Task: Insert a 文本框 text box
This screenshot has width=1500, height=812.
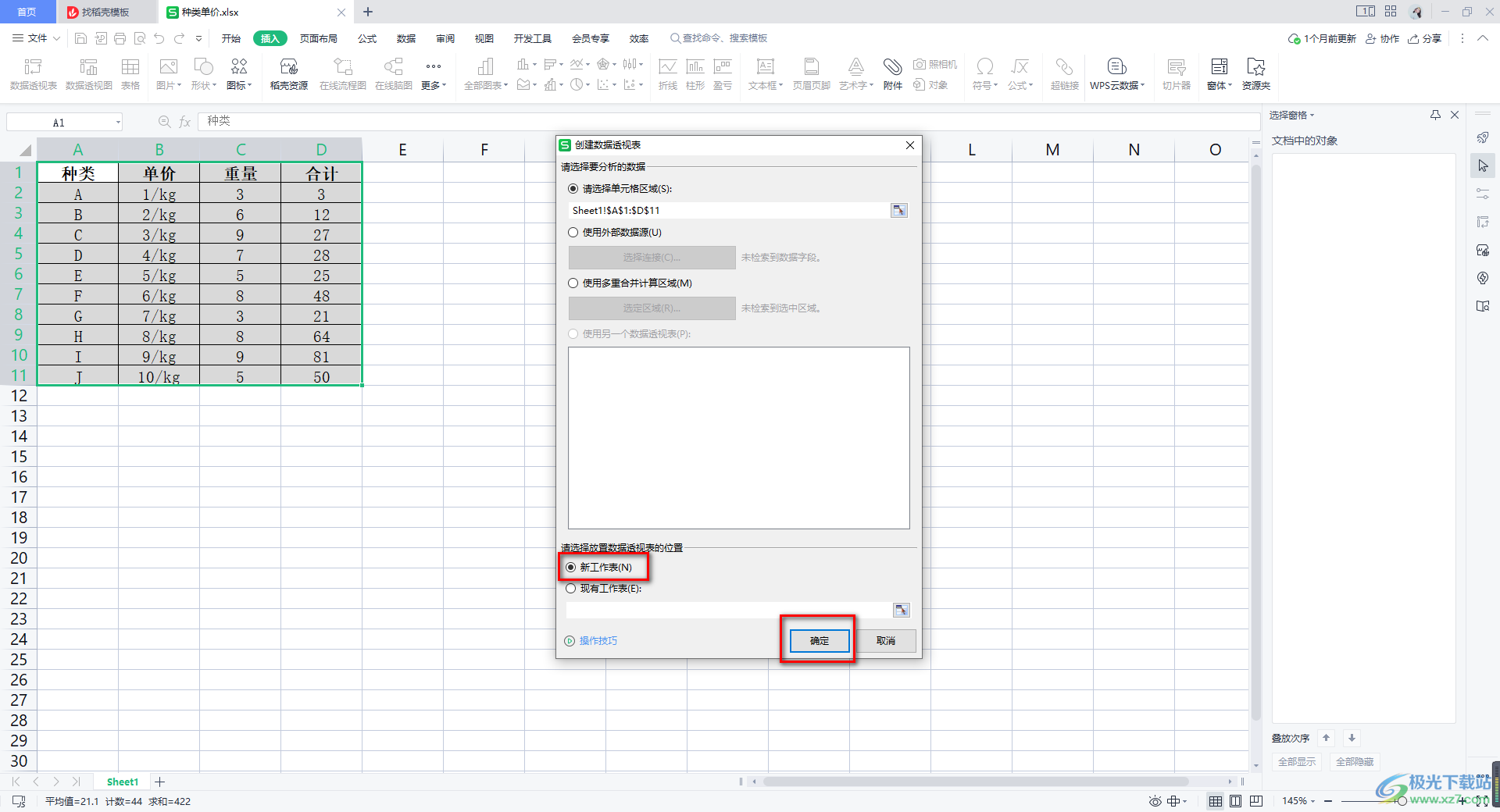Action: pos(766,74)
